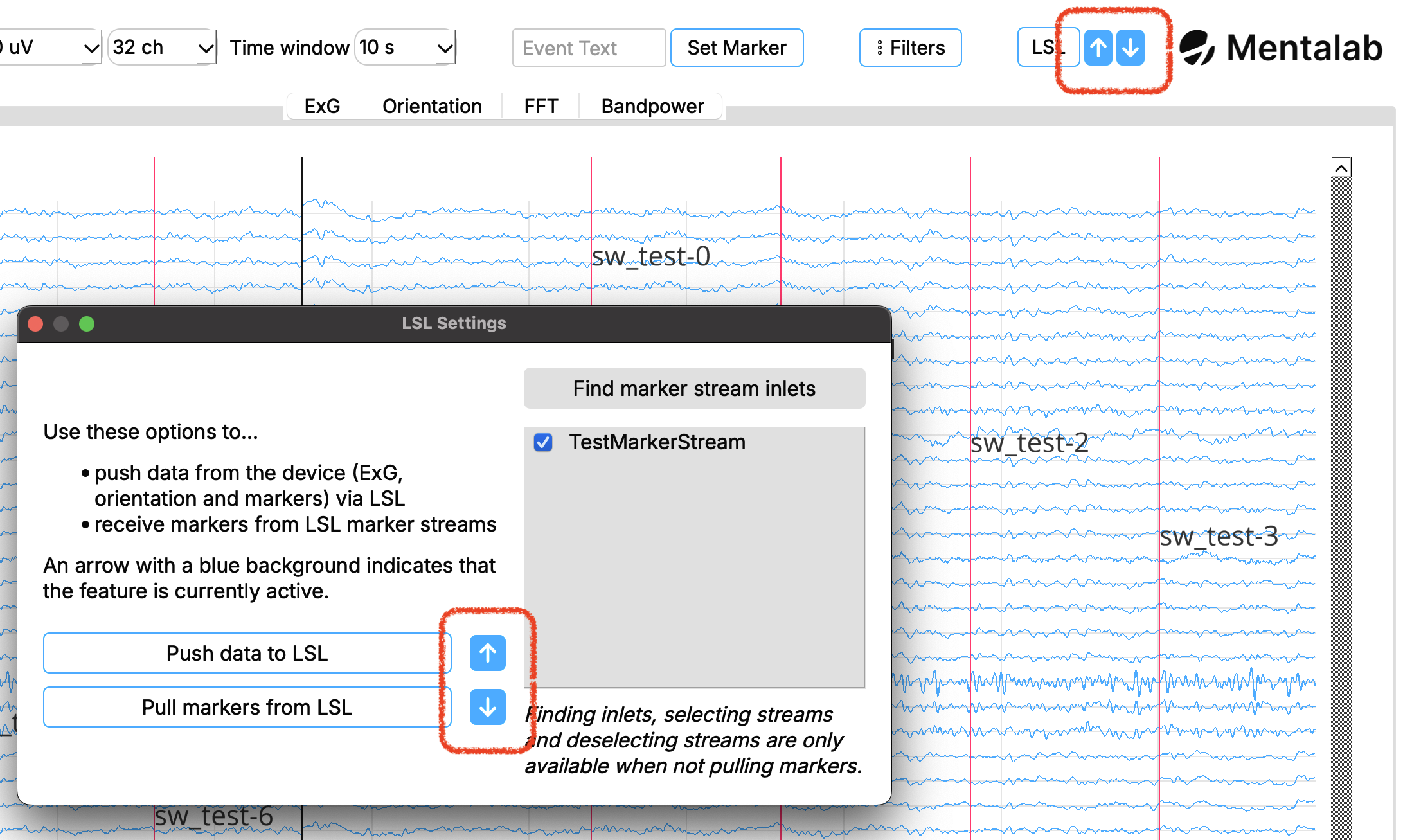Uncheck the TestMarkerStream checkbox

543,442
